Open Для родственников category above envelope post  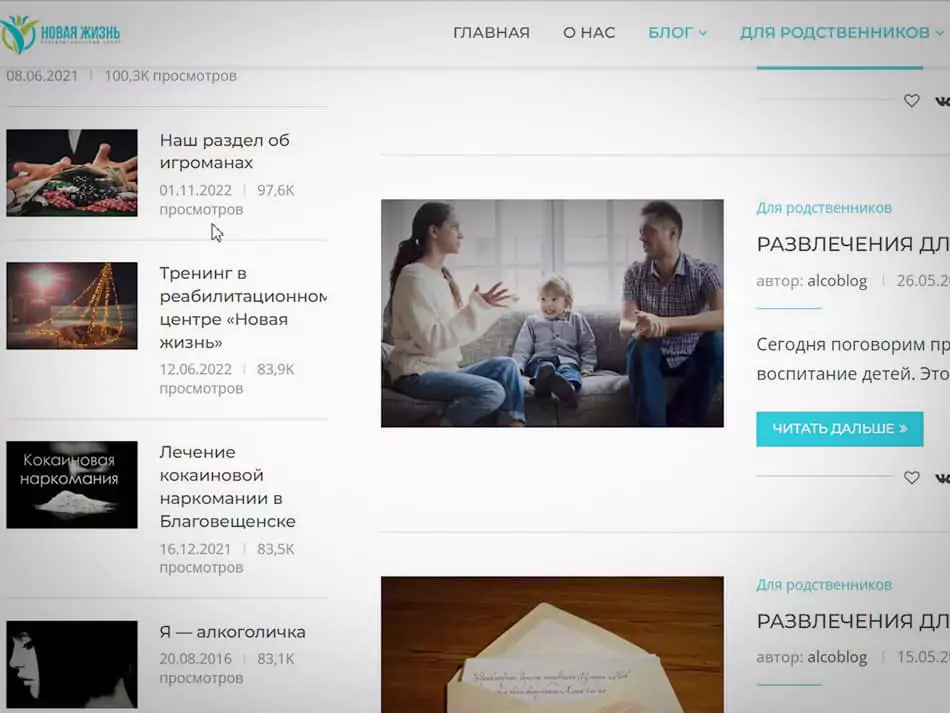tap(823, 585)
